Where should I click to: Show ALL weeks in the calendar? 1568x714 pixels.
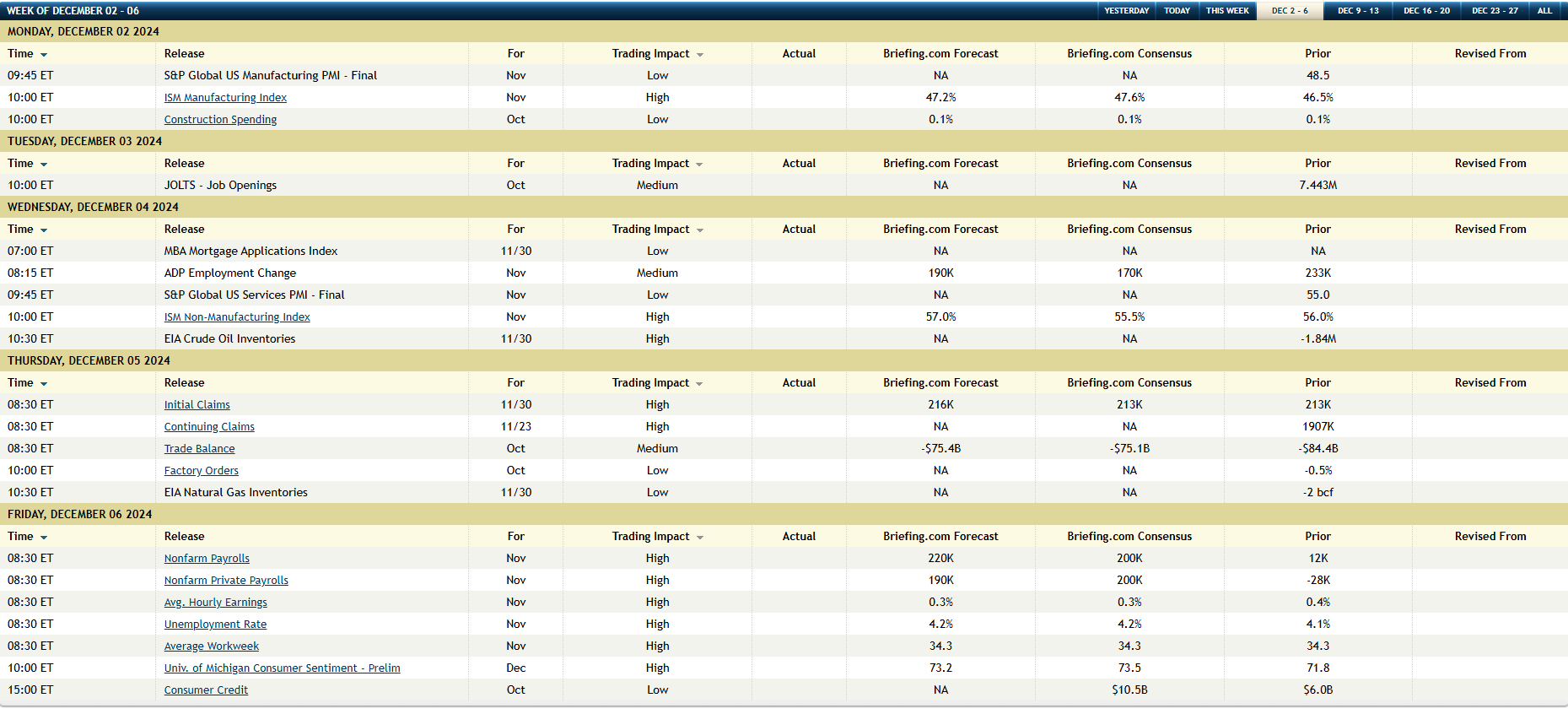pos(1544,11)
